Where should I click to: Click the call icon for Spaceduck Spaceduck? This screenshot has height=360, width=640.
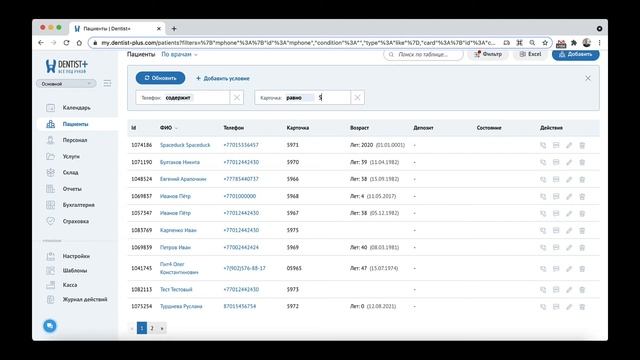(543, 145)
